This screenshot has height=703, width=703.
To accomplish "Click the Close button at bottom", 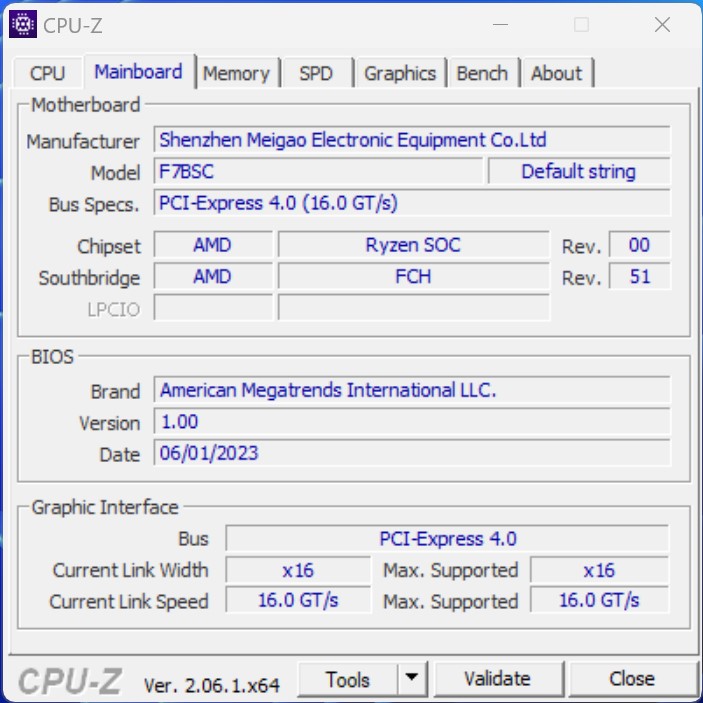I will click(x=632, y=679).
